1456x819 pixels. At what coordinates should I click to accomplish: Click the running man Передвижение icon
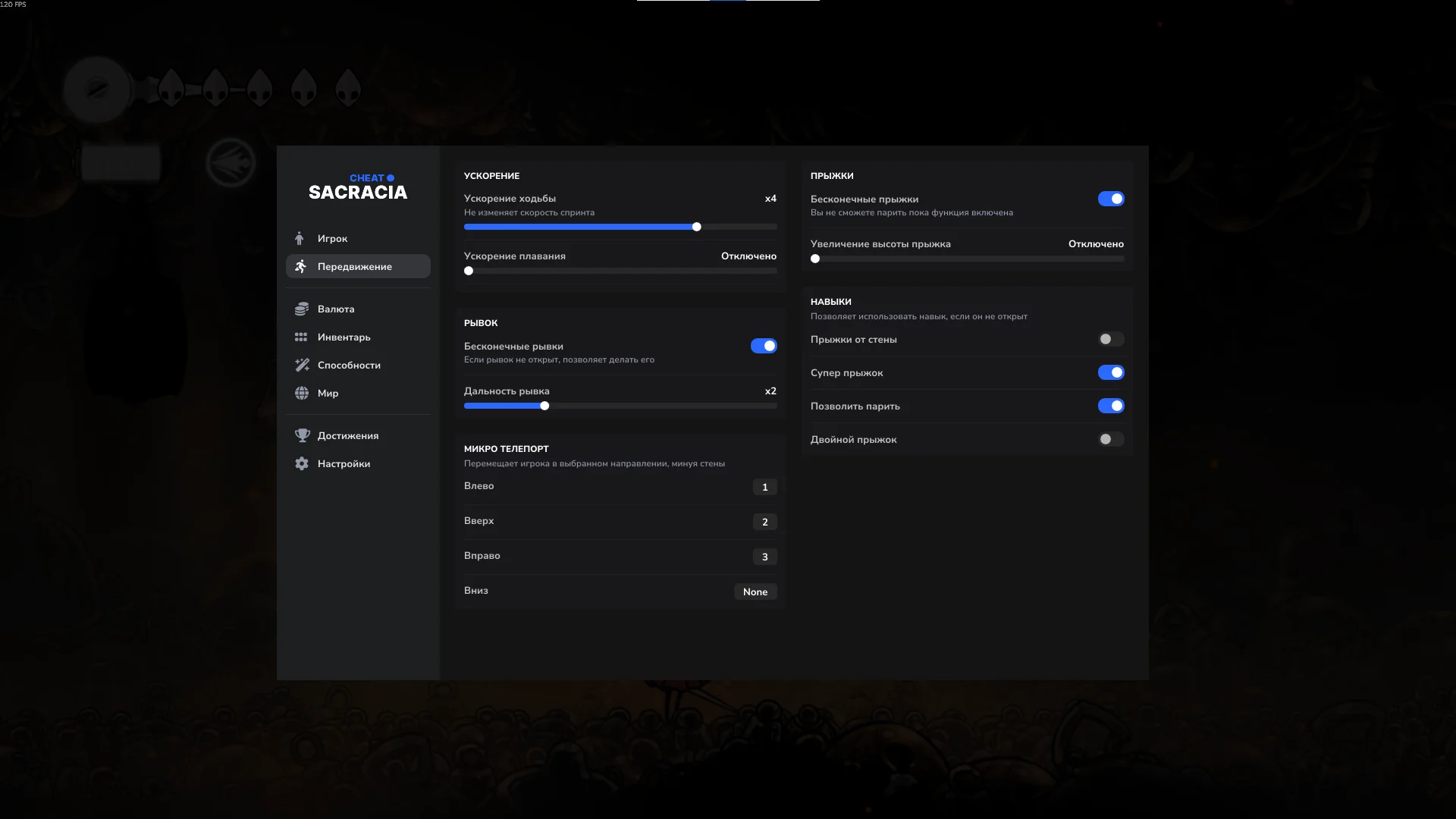(x=301, y=266)
